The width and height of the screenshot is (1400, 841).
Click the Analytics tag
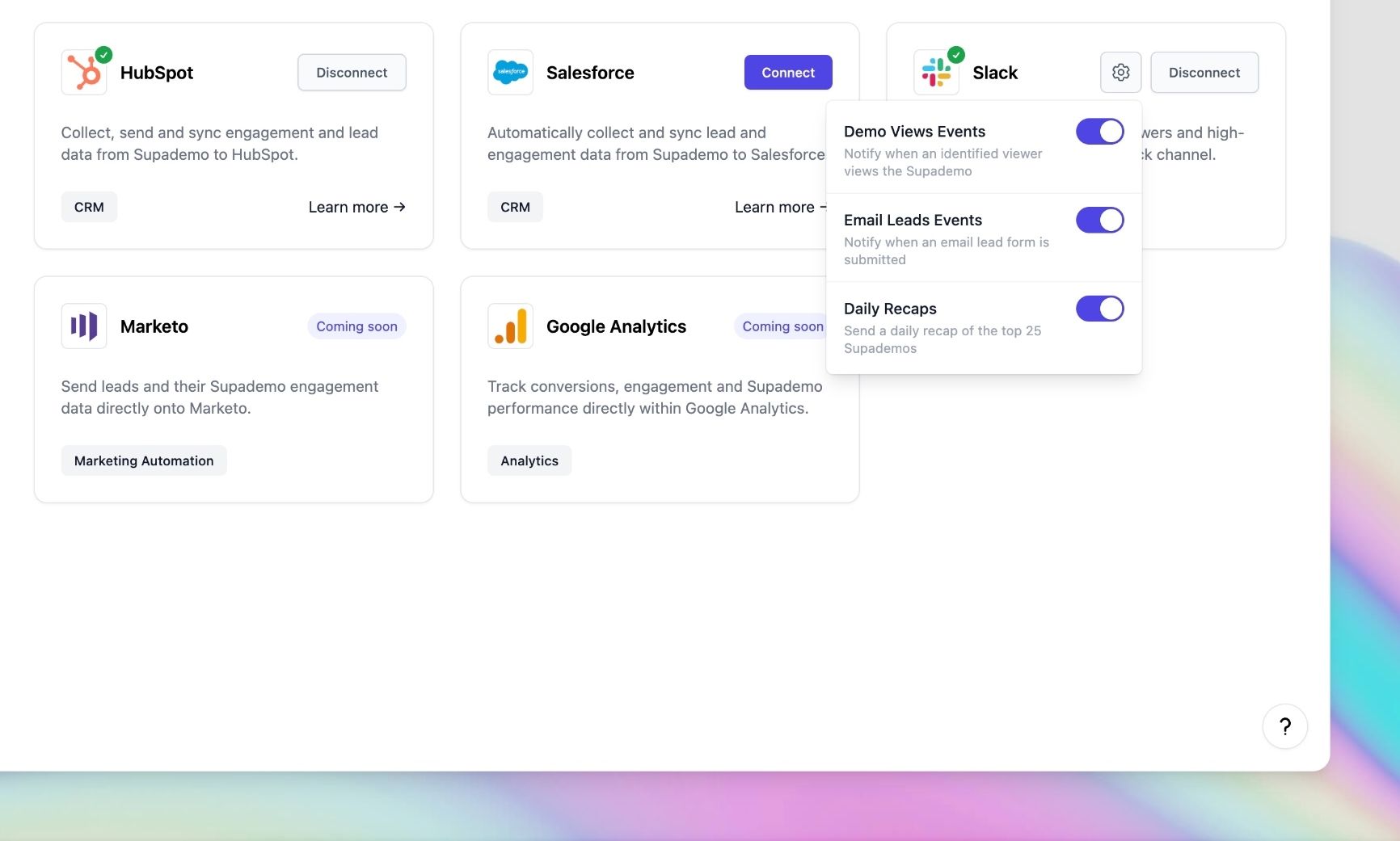pos(529,460)
